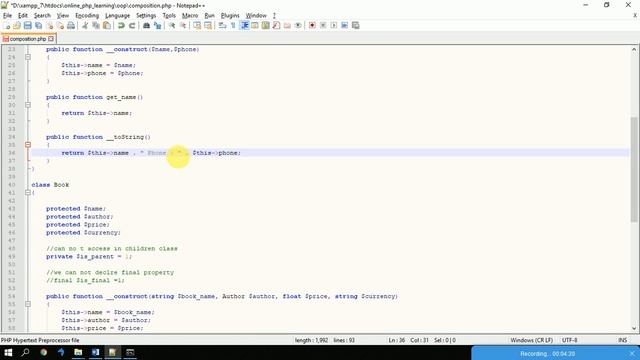
Task: Open Chrome from the taskbar
Action: click(43, 352)
